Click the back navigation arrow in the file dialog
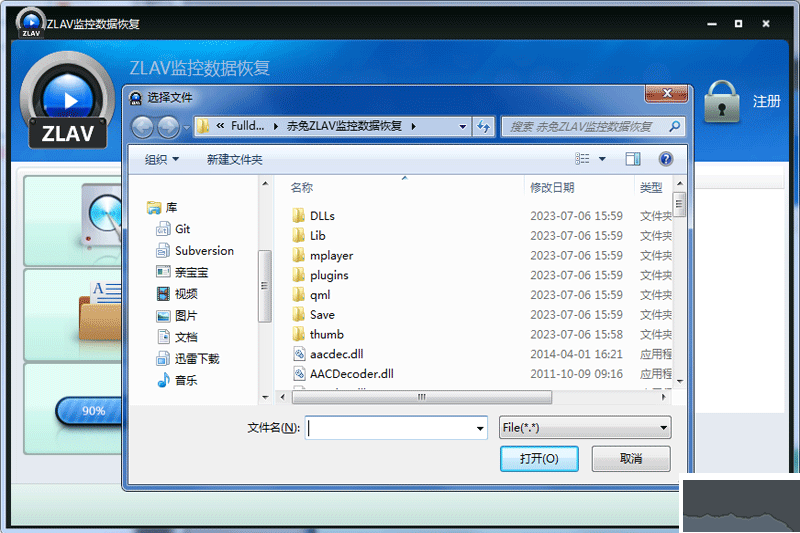The image size is (800, 533). tap(142, 127)
